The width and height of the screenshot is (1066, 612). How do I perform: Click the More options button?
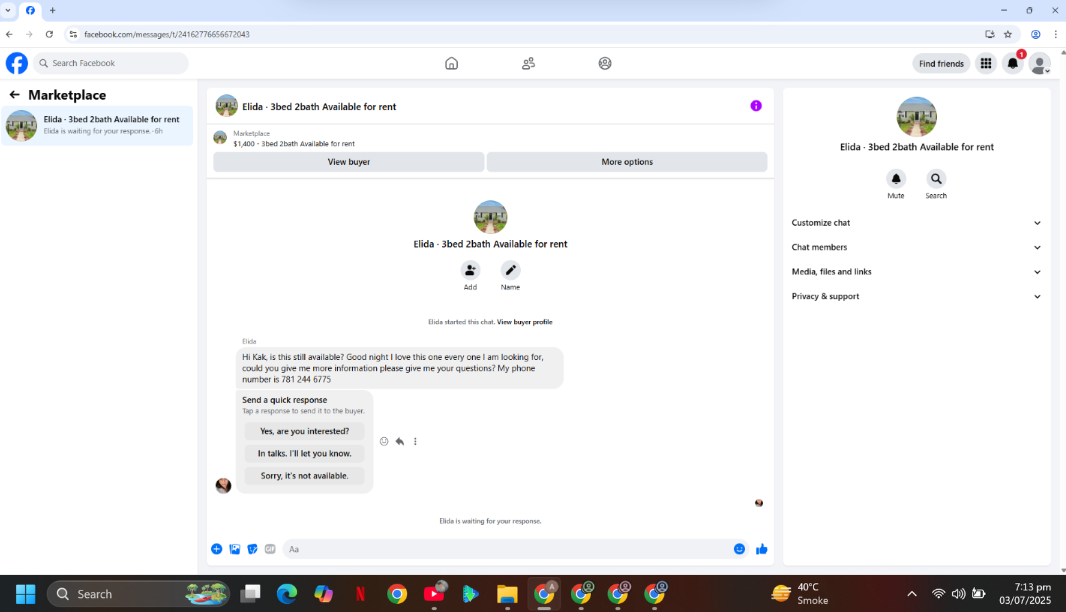coord(627,162)
